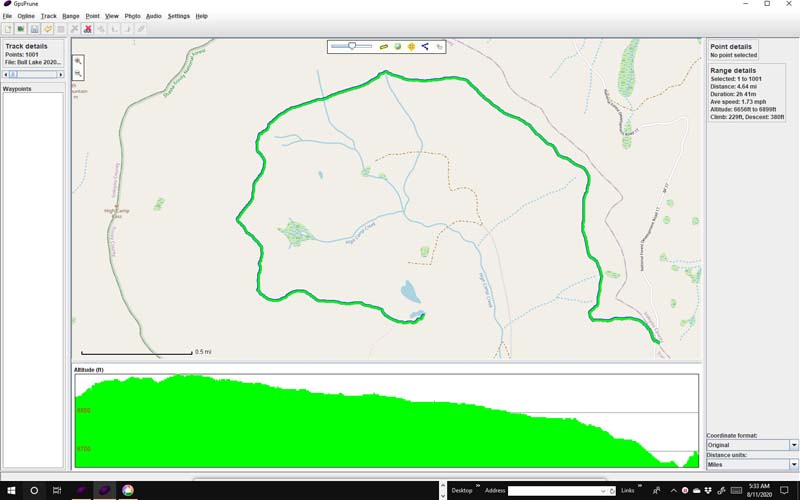Screen dimensions: 800x500
Task: Click the yellow scale bar icon
Action: [382, 46]
